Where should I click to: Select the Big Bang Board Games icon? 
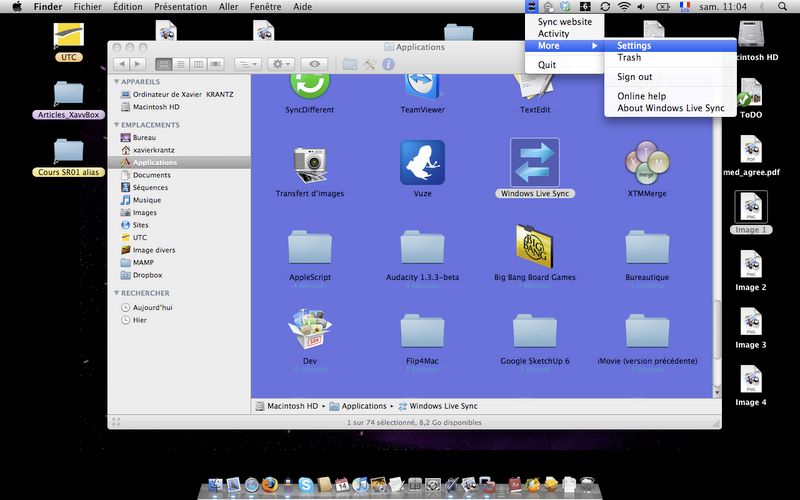(x=535, y=246)
